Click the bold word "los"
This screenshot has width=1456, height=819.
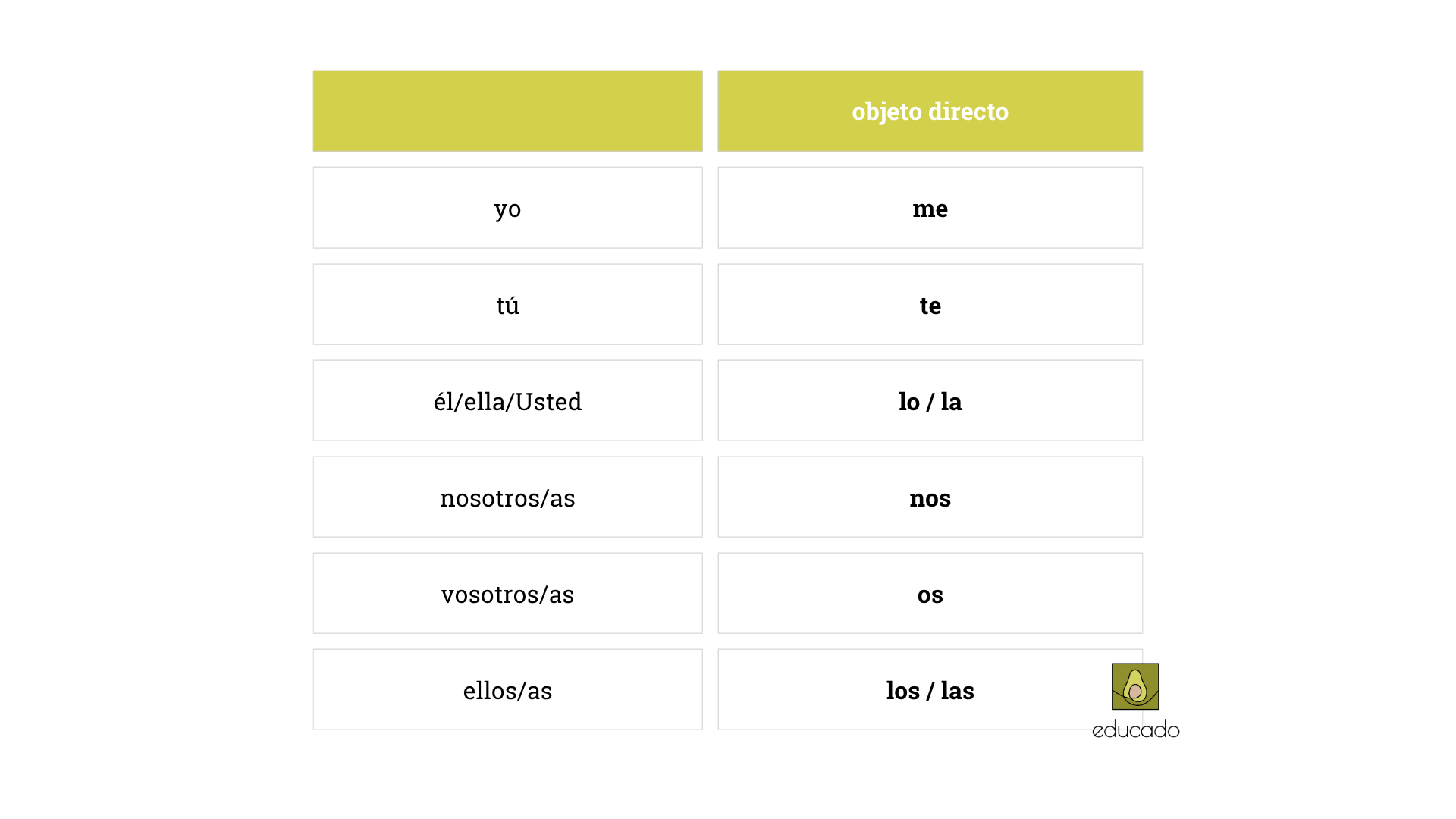point(902,690)
